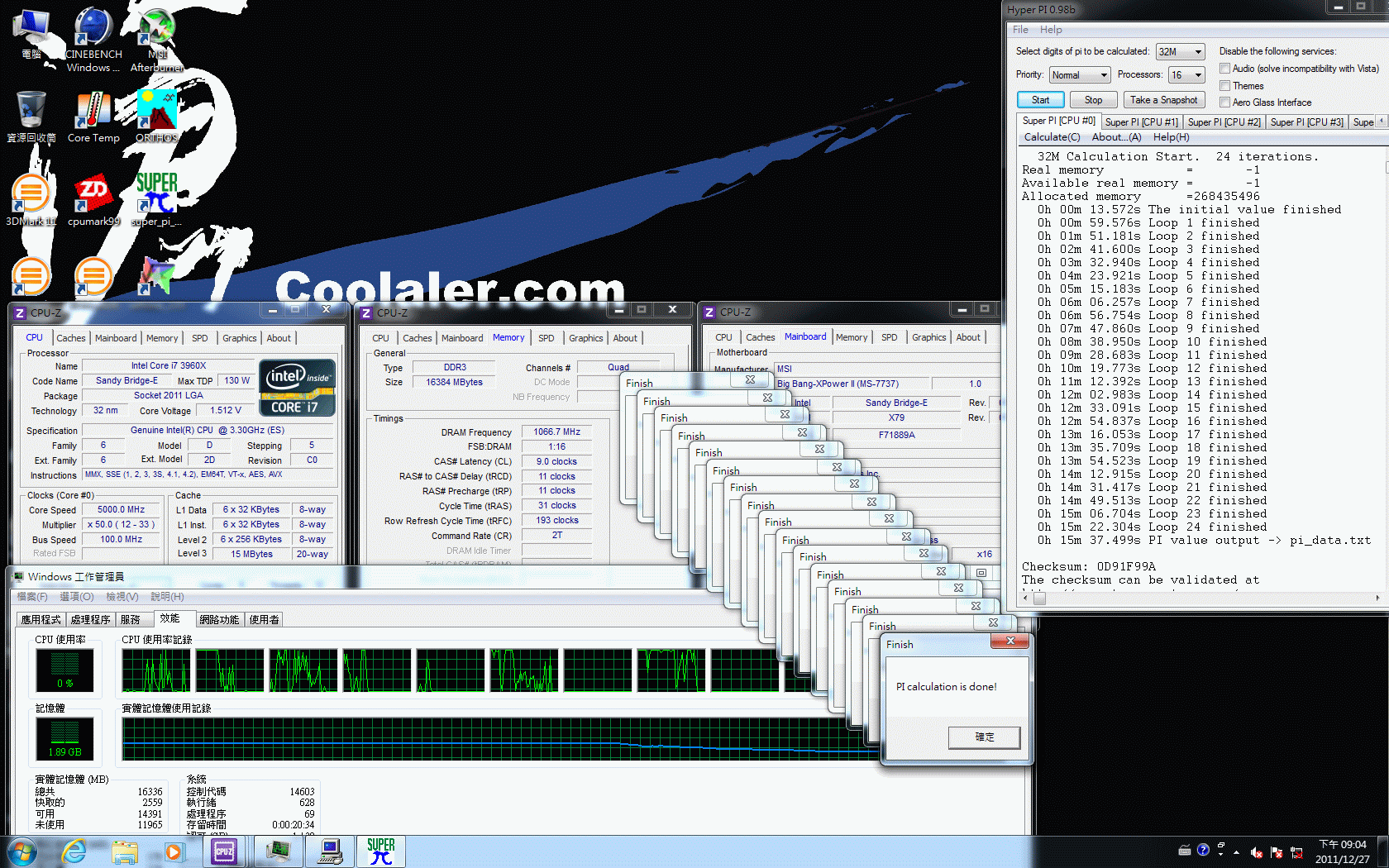Switch to CPU-Z via its taskbar icon
Screen dimensions: 1389x868
(224, 851)
